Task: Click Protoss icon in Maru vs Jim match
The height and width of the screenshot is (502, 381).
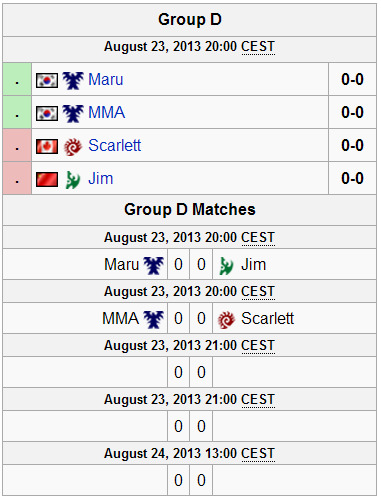Action: coord(226,266)
